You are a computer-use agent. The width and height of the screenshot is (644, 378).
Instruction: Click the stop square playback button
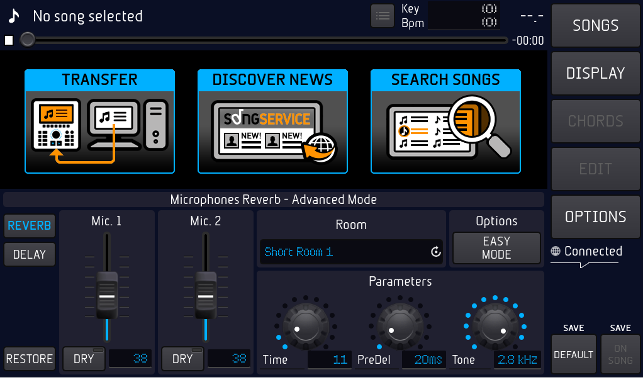[x=9, y=40]
